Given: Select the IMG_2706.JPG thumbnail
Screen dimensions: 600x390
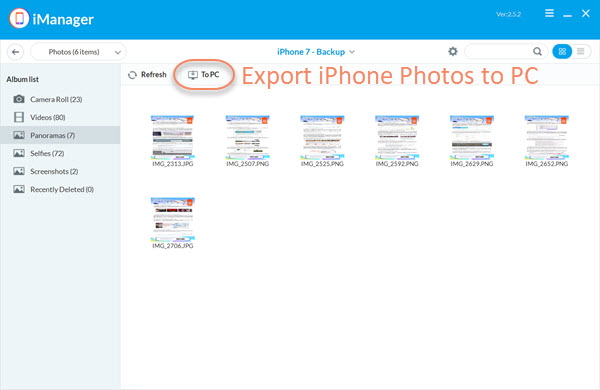Looking at the screenshot, I should point(173,219).
